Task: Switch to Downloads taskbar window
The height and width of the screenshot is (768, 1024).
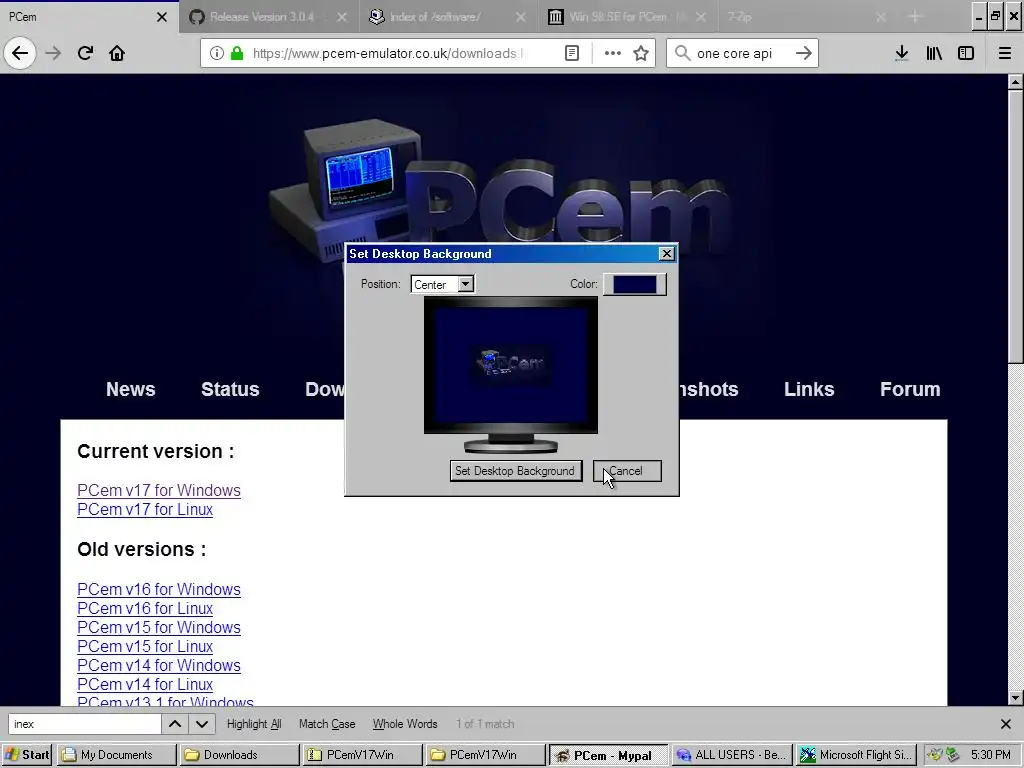Action: click(239, 755)
